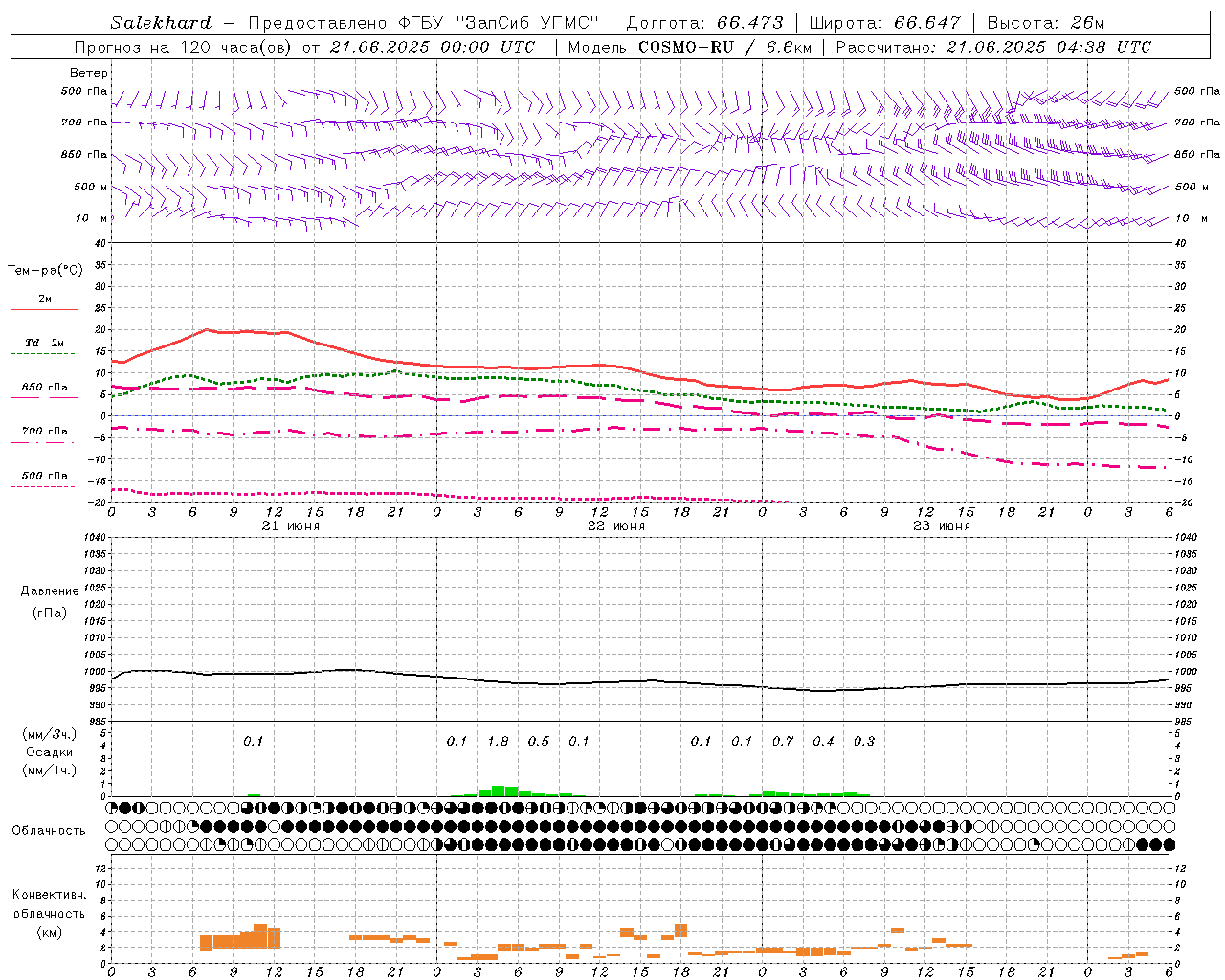The image size is (1225, 980).
Task: Click the 23 июня date label
Action: tap(941, 526)
